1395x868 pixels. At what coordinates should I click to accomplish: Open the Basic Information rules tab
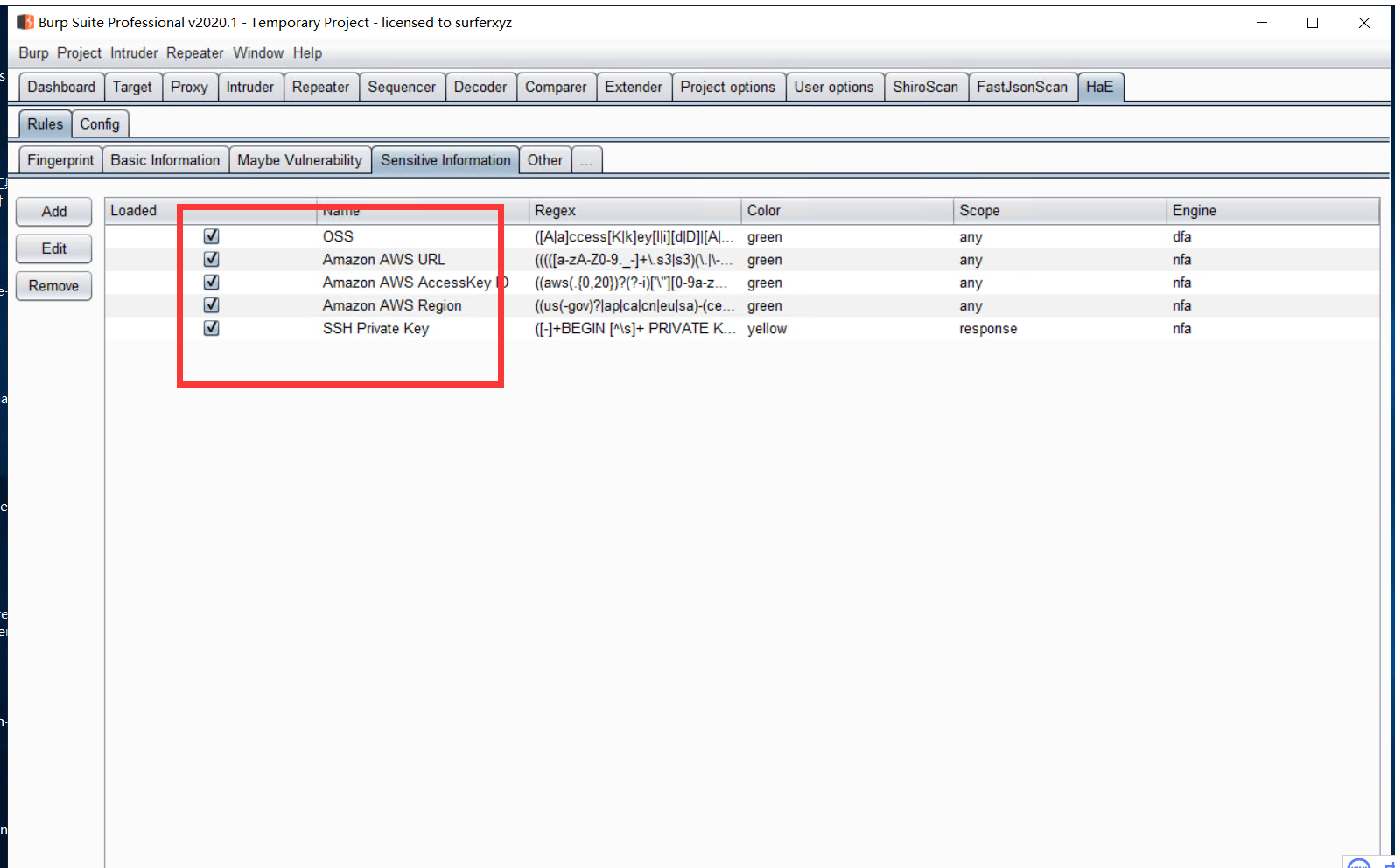[165, 160]
